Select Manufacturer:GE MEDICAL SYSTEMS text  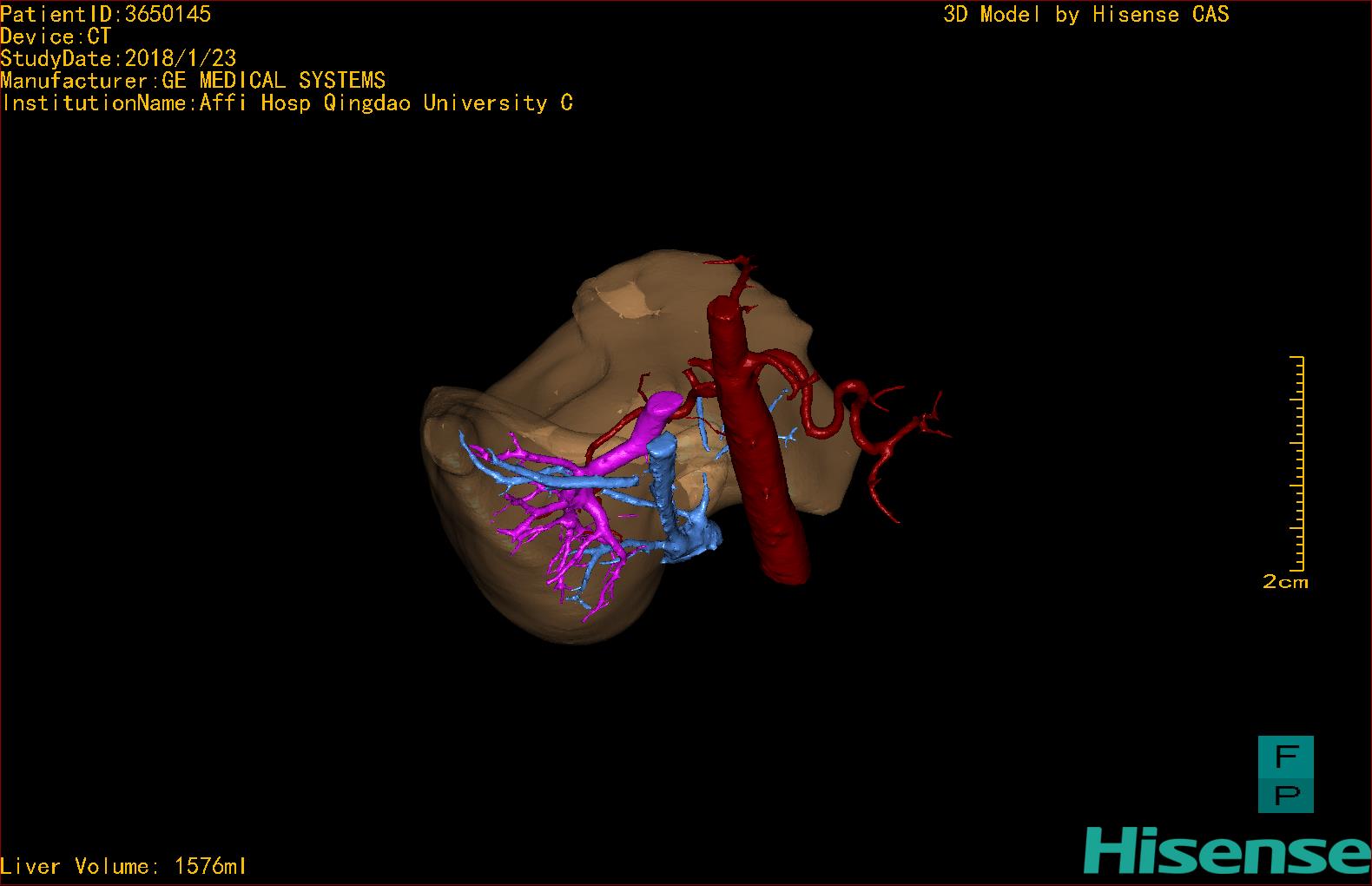point(193,81)
